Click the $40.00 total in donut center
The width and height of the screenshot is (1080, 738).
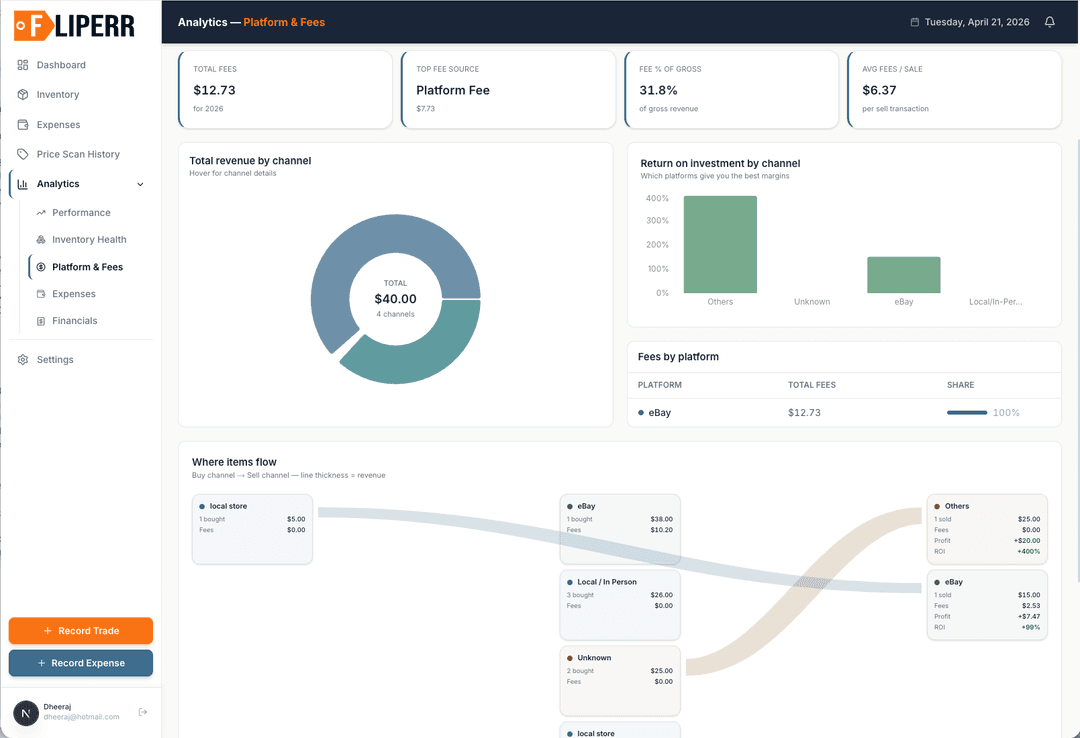click(395, 299)
